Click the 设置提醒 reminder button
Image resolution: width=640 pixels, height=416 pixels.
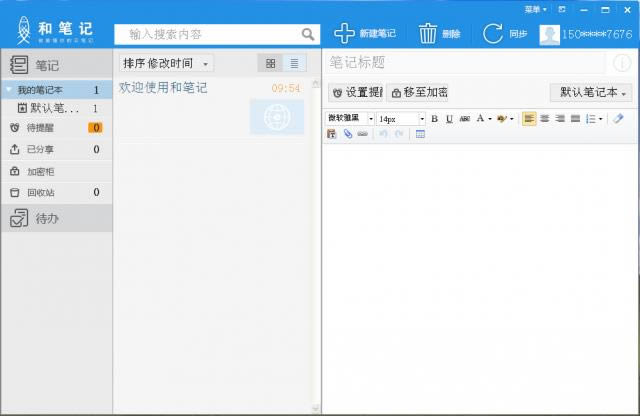pyautogui.click(x=356, y=93)
